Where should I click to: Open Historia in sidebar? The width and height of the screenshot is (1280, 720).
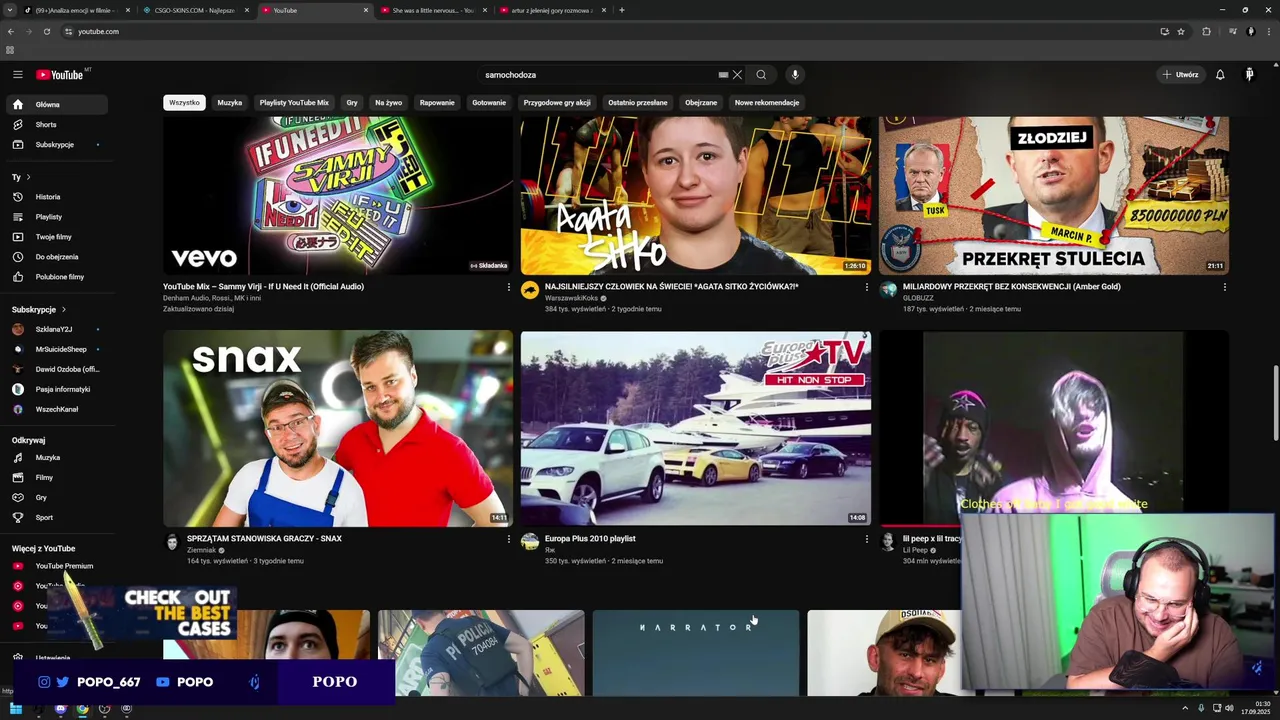click(56, 197)
